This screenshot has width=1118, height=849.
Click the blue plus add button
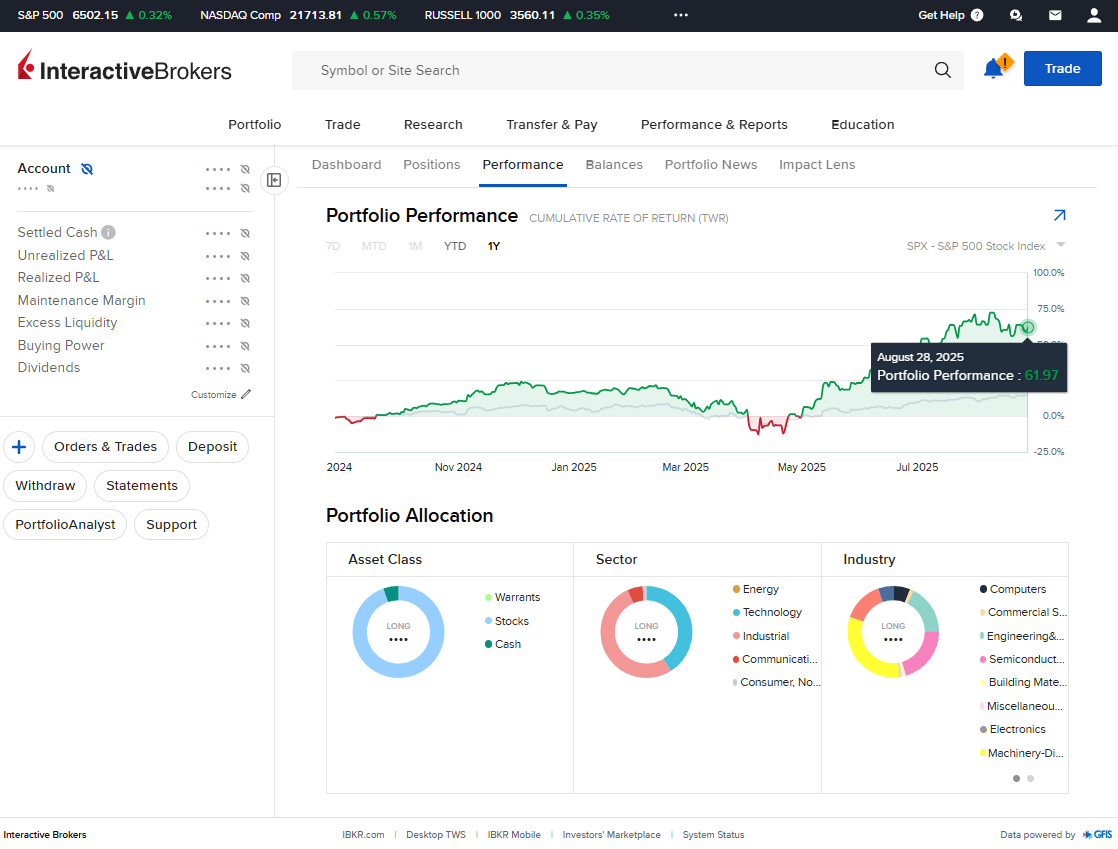pyautogui.click(x=19, y=447)
